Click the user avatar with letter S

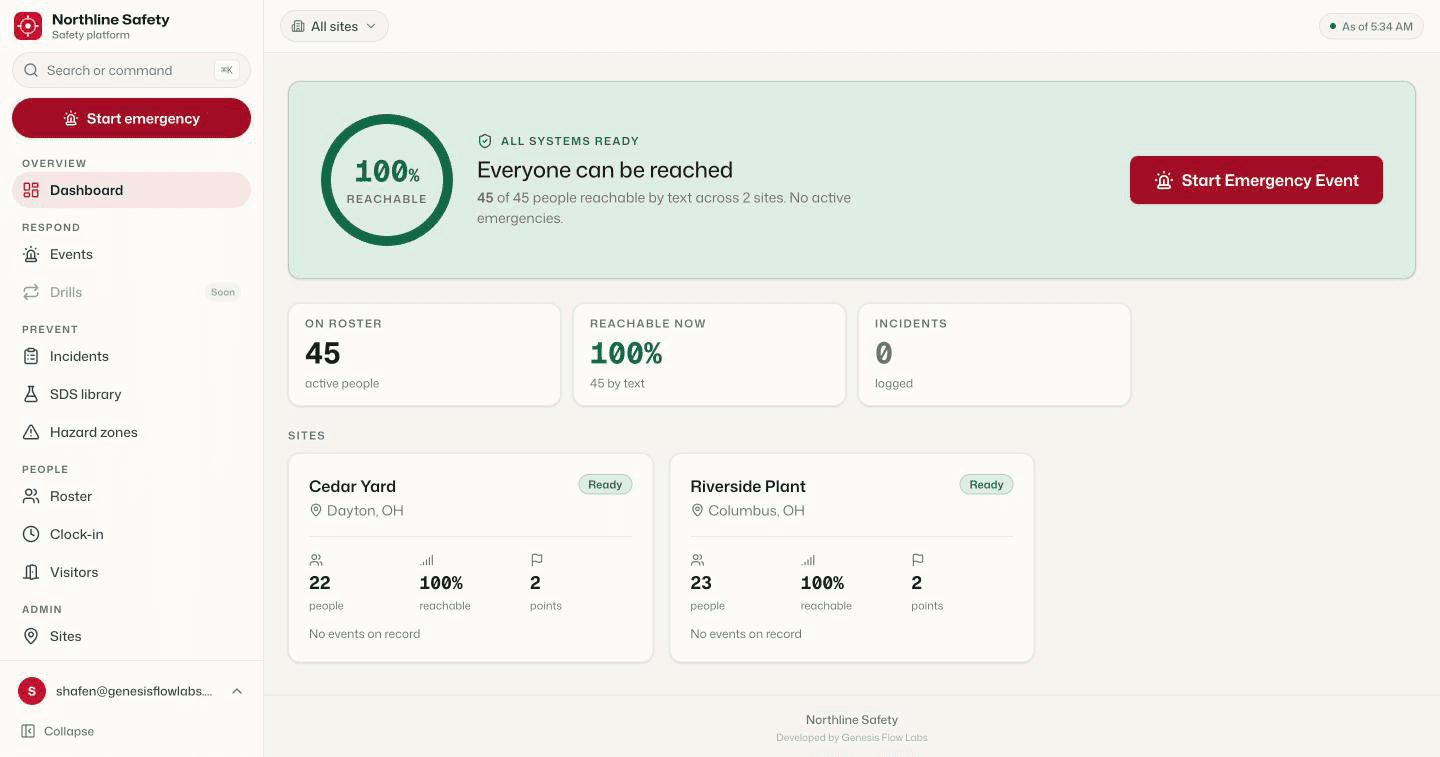pos(32,691)
